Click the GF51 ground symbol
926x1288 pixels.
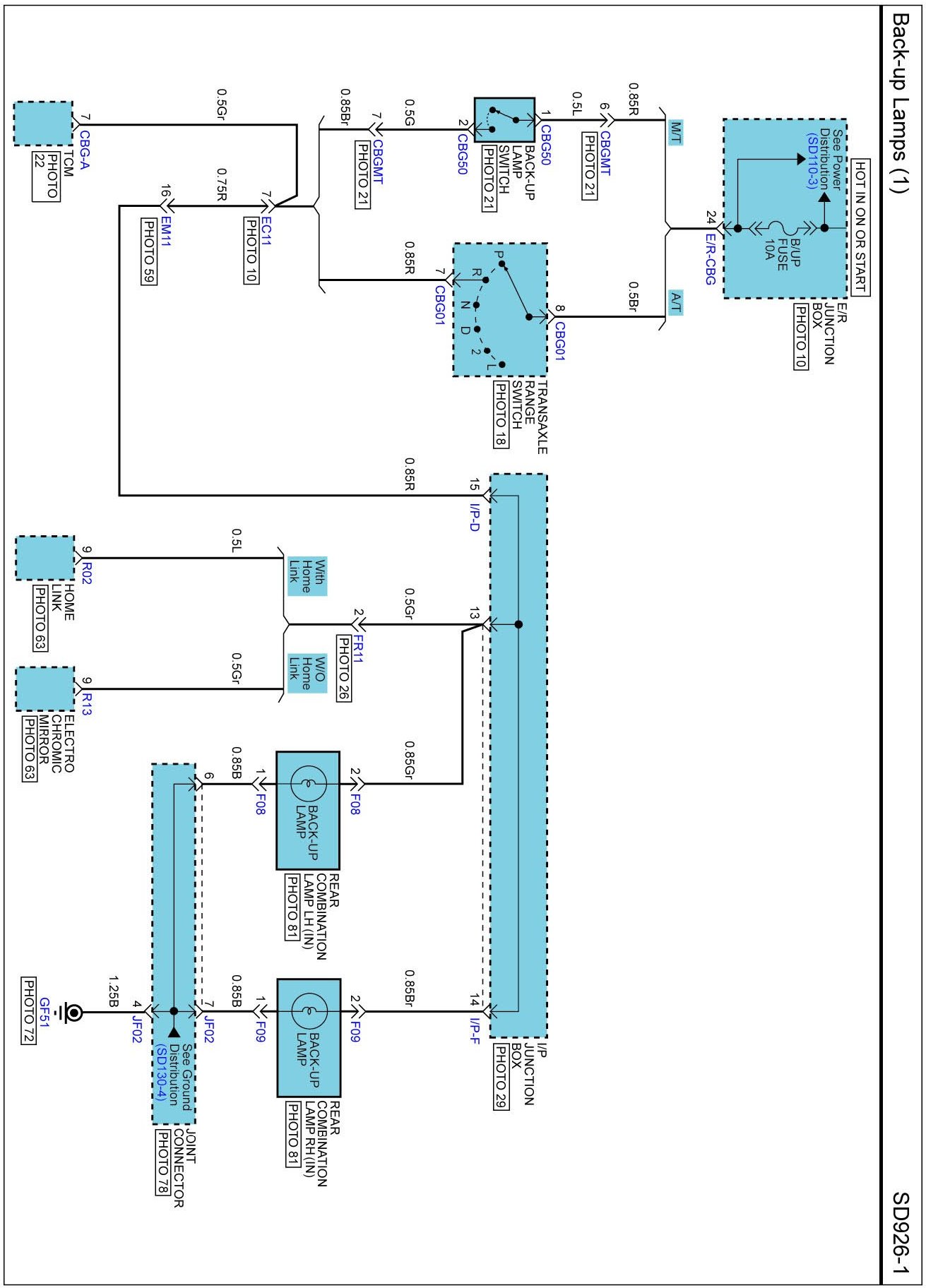tap(72, 1012)
